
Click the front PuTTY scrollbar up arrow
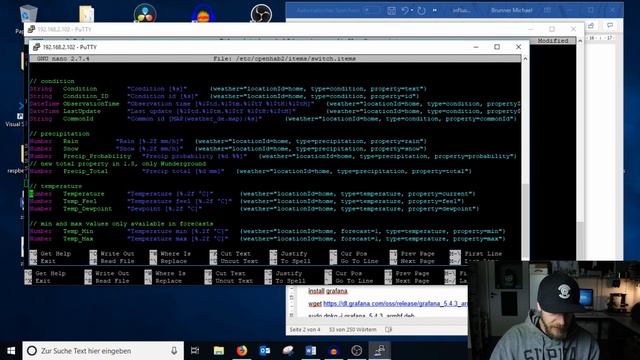tap(525, 59)
